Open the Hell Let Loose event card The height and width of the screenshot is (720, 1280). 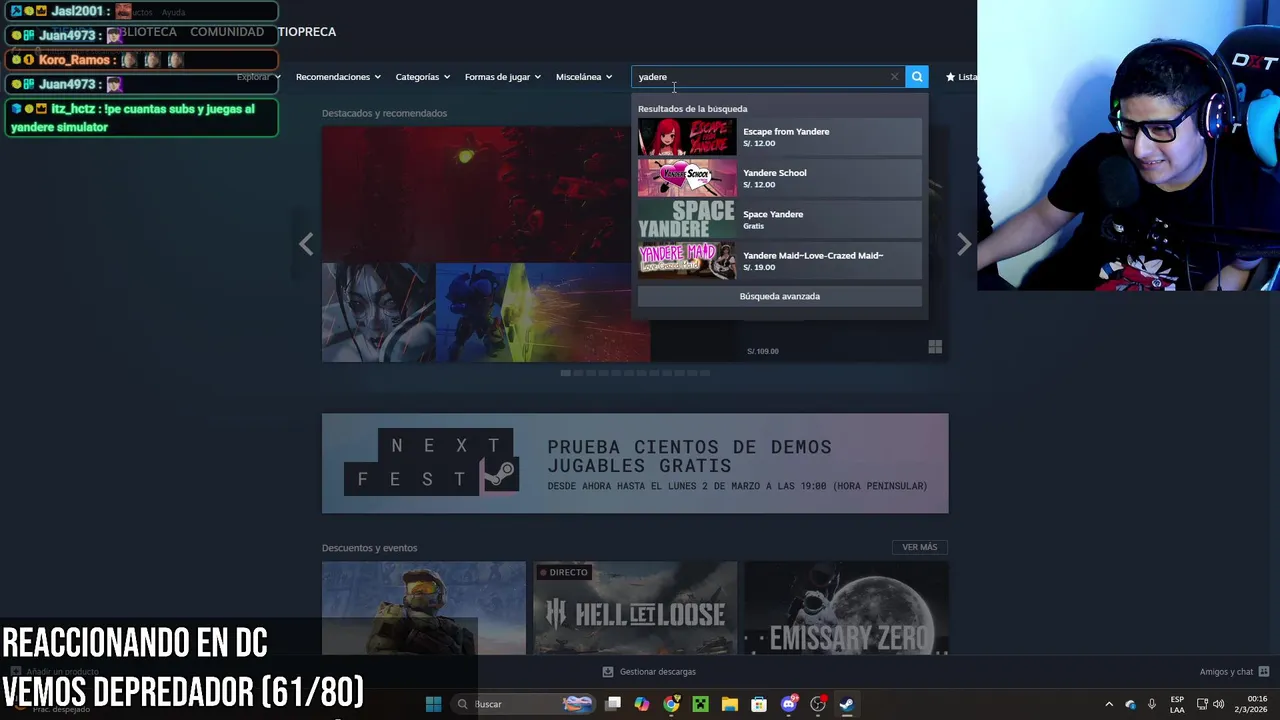[635, 608]
